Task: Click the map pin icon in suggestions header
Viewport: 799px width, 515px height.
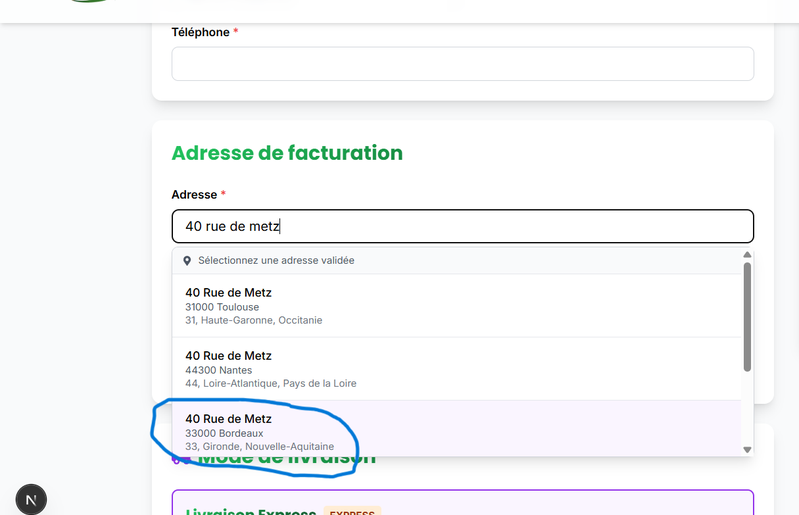Action: click(186, 261)
